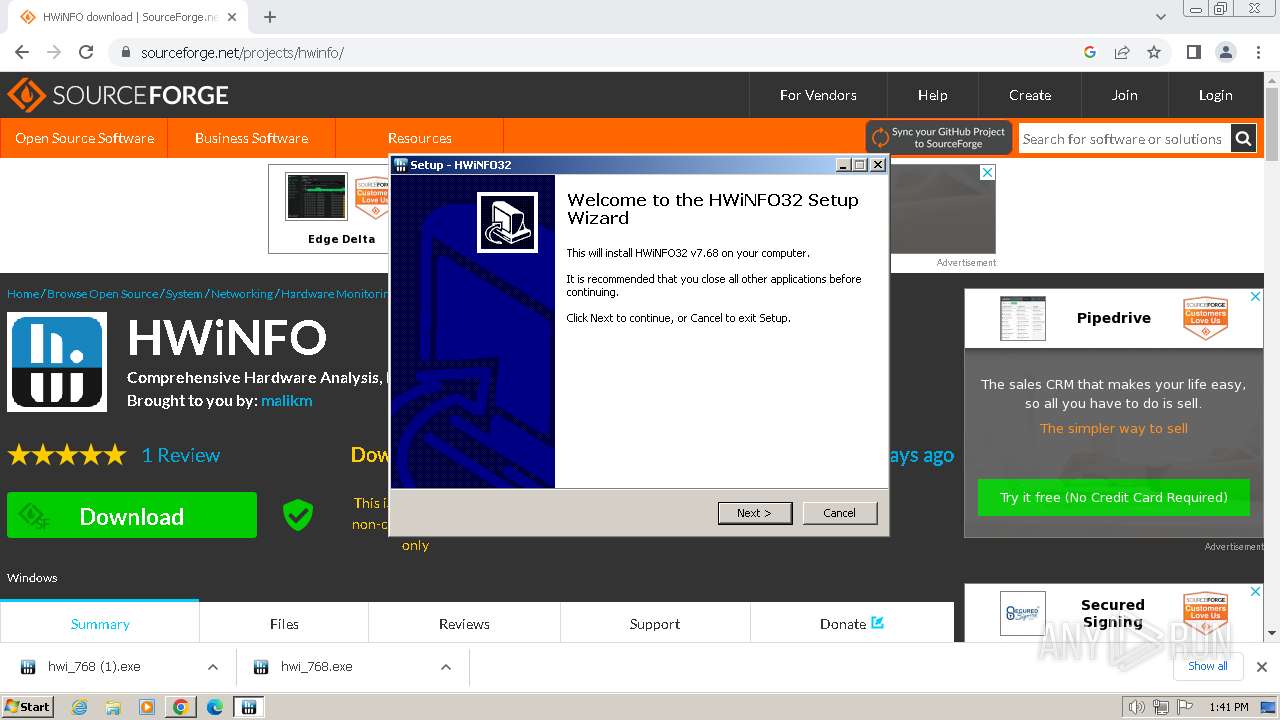Click the search magnifier button
Viewport: 1280px width, 720px height.
tap(1243, 139)
